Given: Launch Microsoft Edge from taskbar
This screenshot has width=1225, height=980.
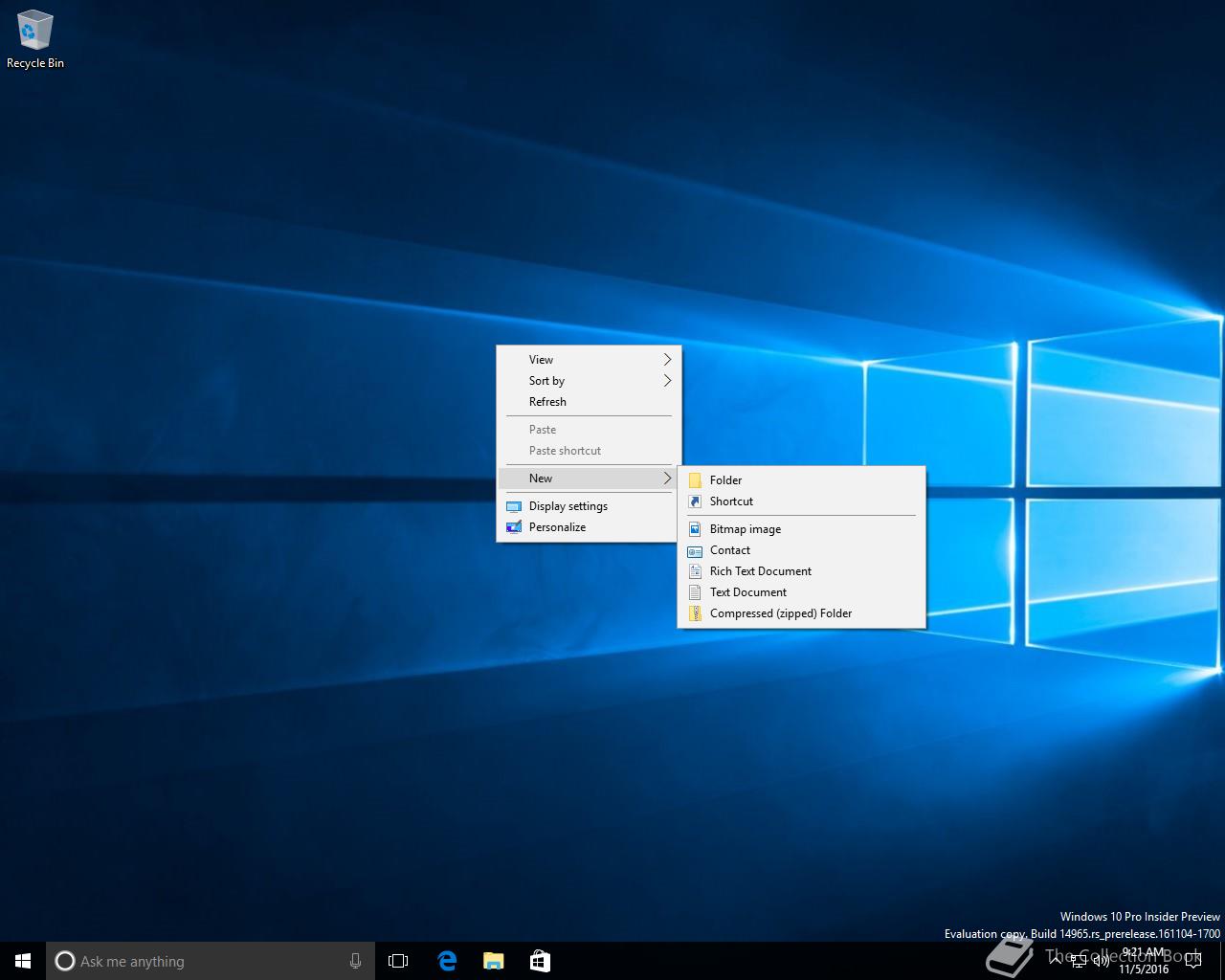Looking at the screenshot, I should [446, 961].
